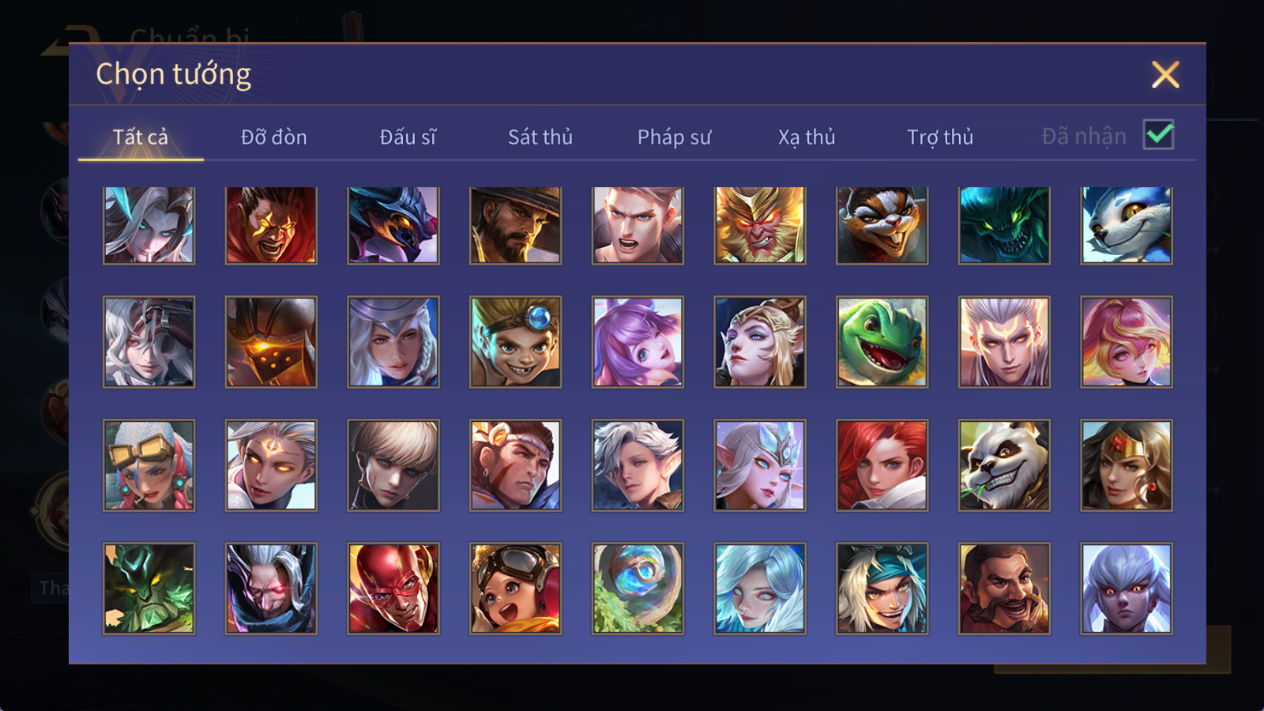Show the Pháp sư hero category
Screen dimensions: 1264x711
pyautogui.click(x=674, y=137)
